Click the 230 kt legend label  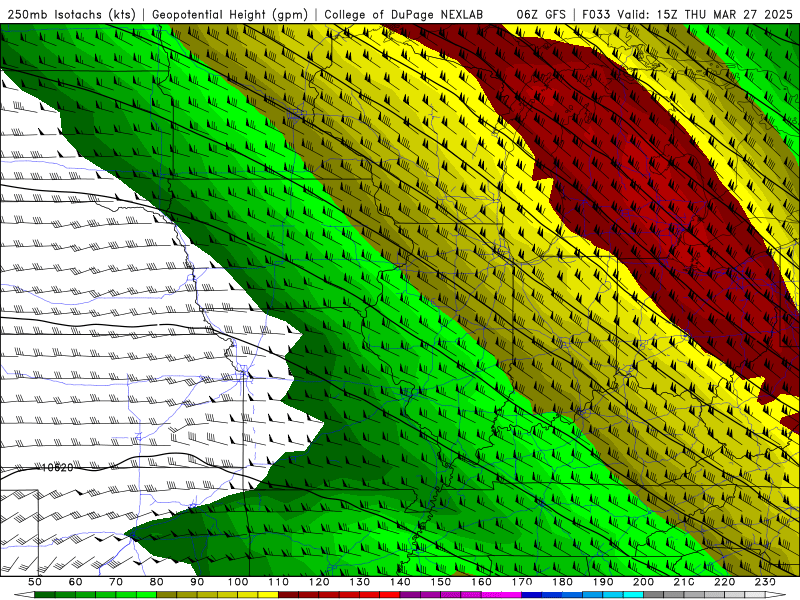(x=765, y=582)
